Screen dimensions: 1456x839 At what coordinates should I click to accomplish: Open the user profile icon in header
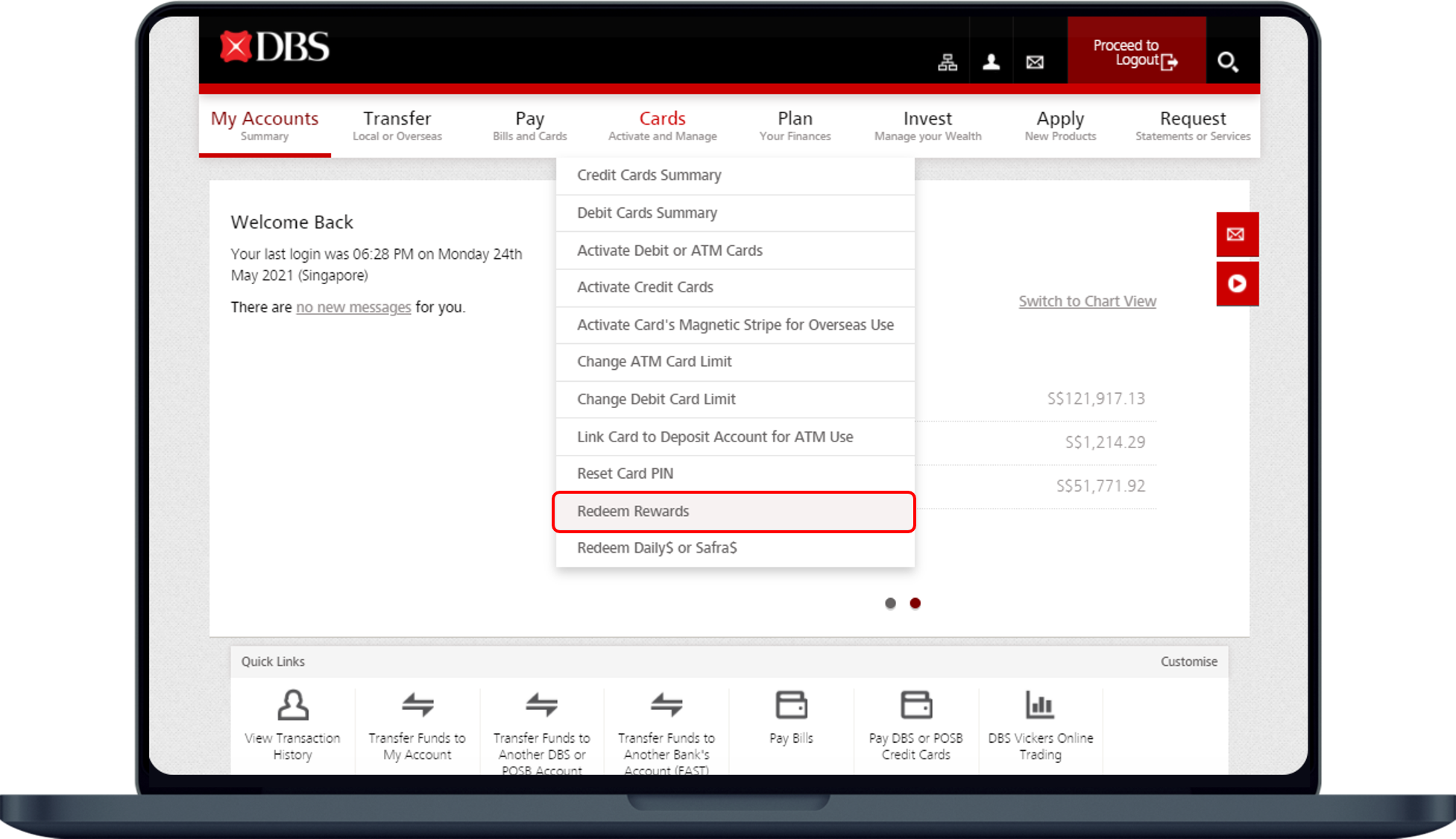tap(991, 62)
